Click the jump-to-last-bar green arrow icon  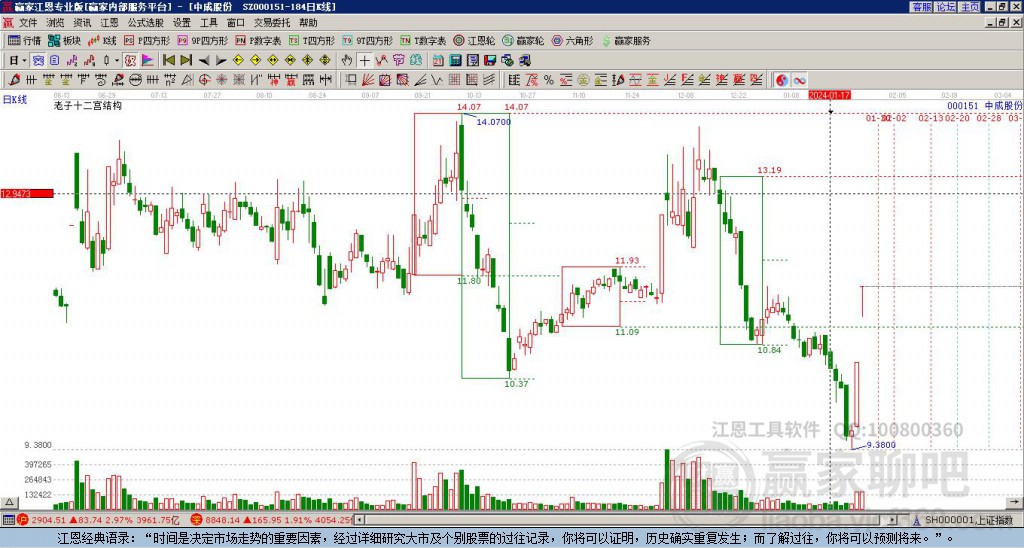[x=186, y=60]
